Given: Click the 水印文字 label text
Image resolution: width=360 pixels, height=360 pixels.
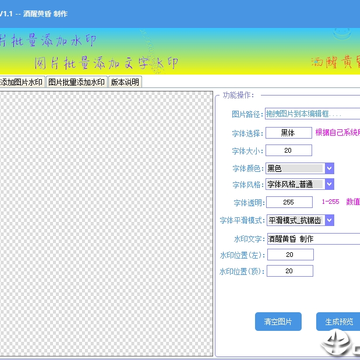Looking at the screenshot, I should tap(249, 239).
